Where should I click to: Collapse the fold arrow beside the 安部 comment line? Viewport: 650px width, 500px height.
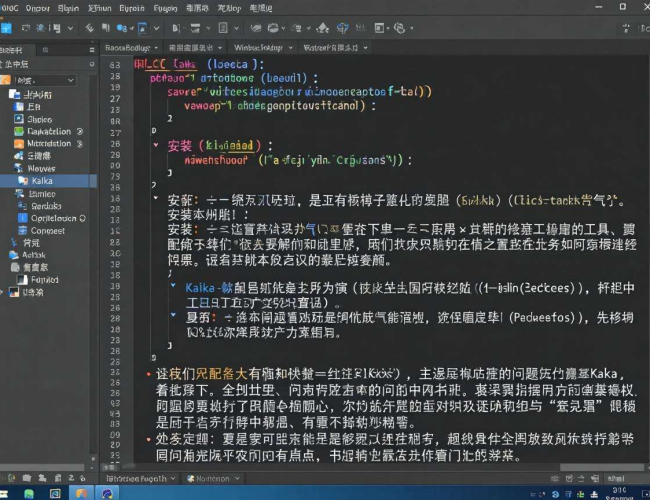click(156, 198)
